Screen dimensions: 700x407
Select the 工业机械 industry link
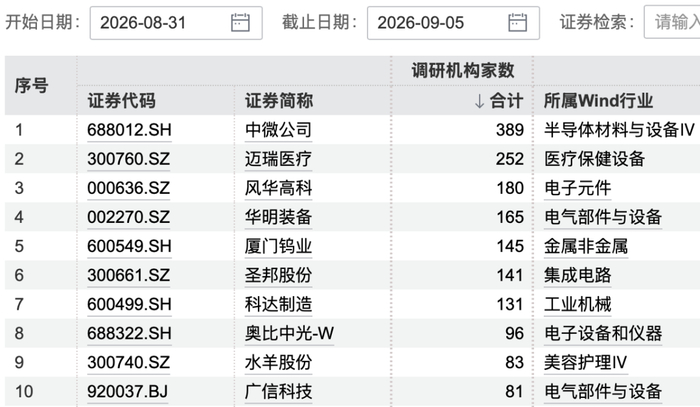(x=577, y=304)
